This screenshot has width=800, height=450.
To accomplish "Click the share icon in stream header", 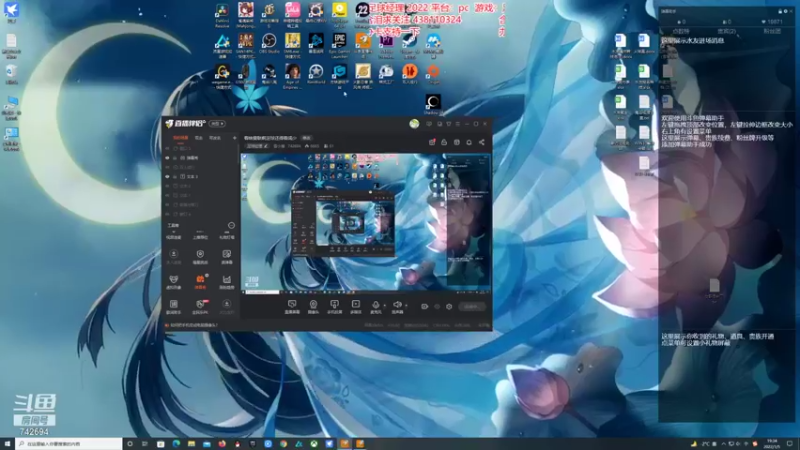I will click(x=482, y=142).
